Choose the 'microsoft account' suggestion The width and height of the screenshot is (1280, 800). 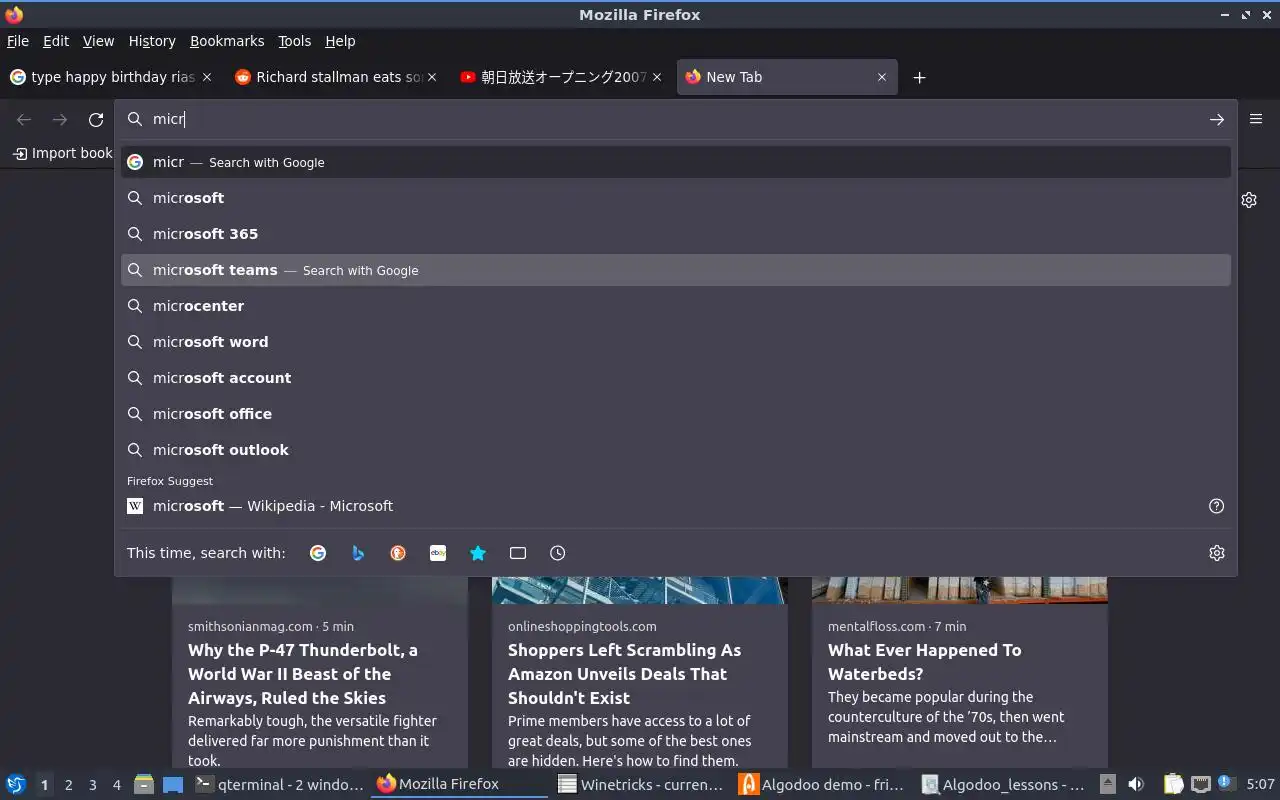676,378
